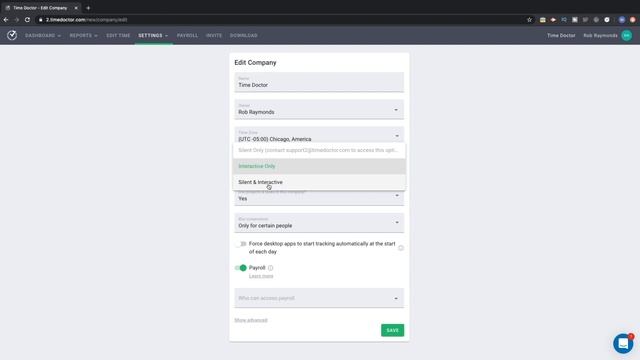Image resolution: width=640 pixels, height=360 pixels.
Task: Open Who can access payroll dropdown
Action: pos(319,298)
